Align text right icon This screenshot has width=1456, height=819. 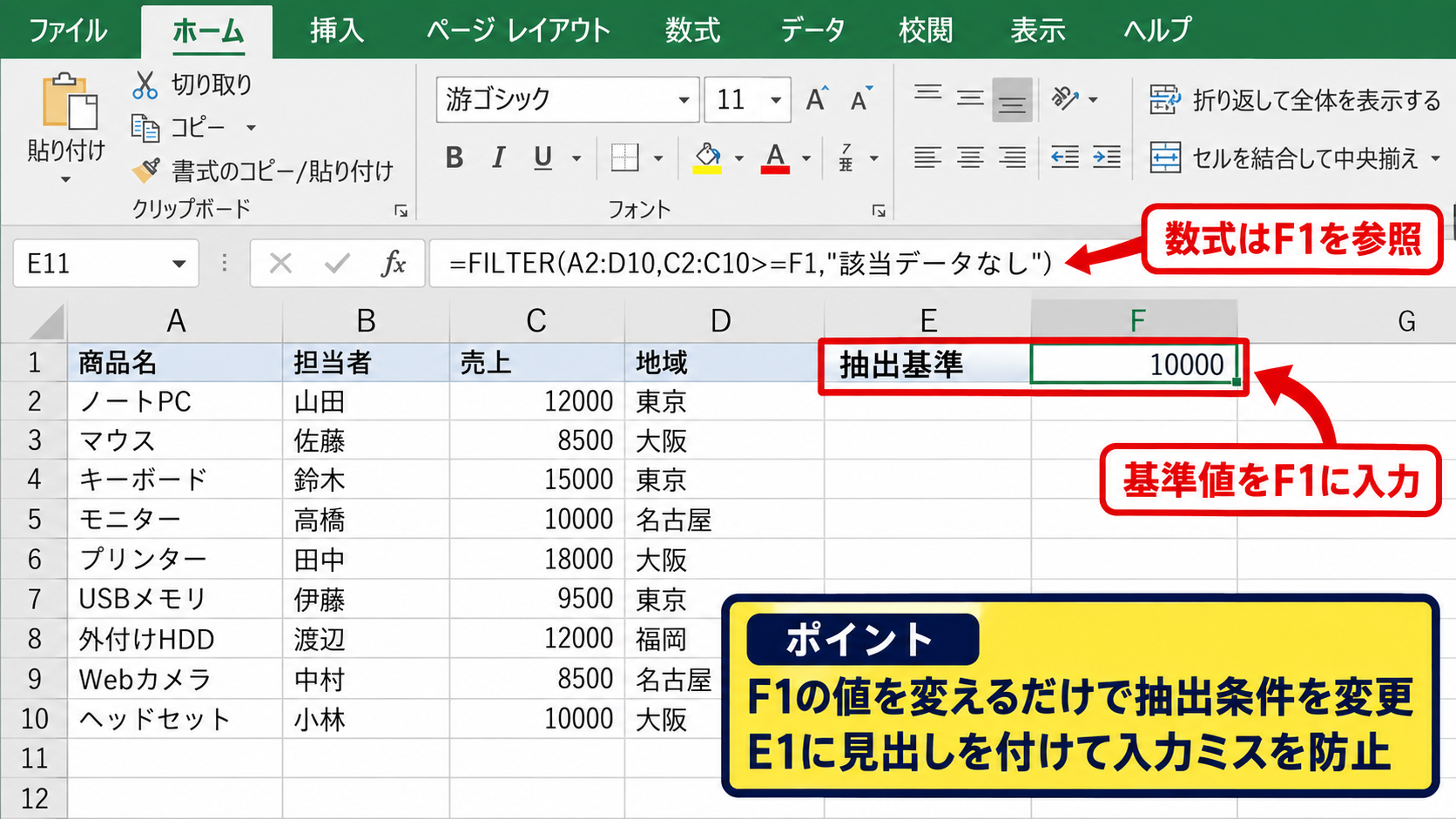click(1012, 158)
